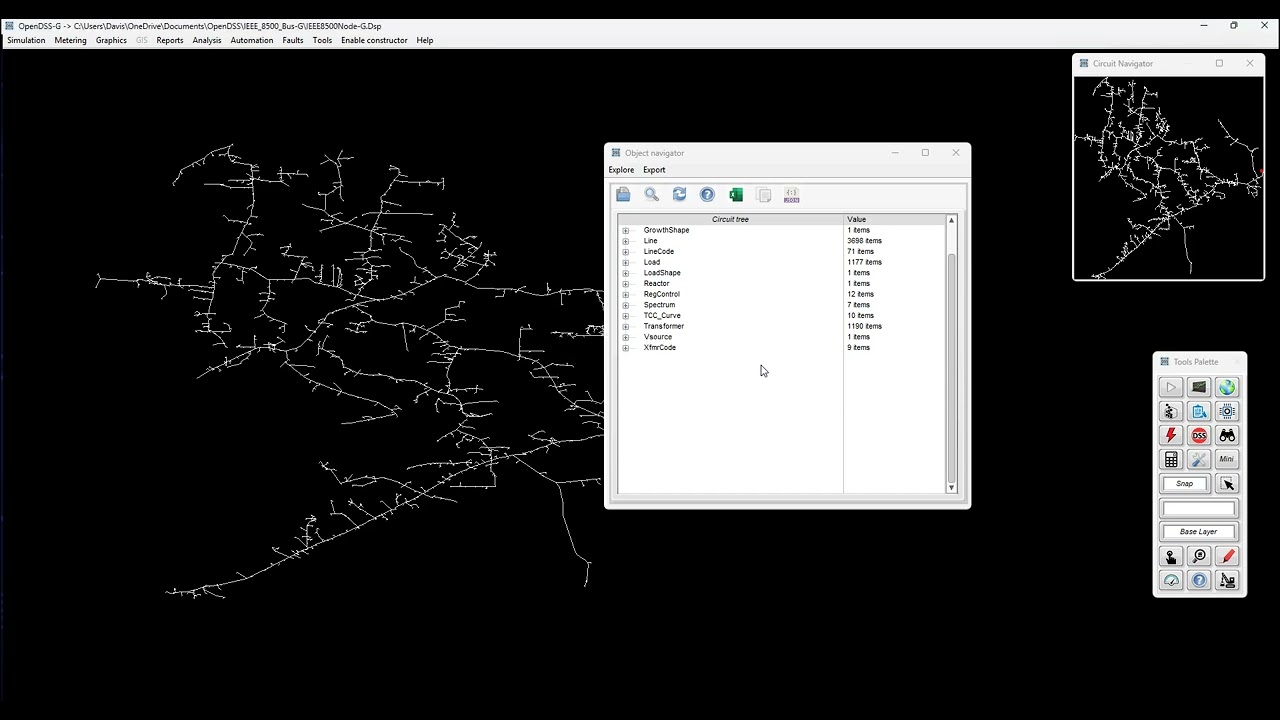Click the scroll up arrow in Object navigator

tap(951, 220)
